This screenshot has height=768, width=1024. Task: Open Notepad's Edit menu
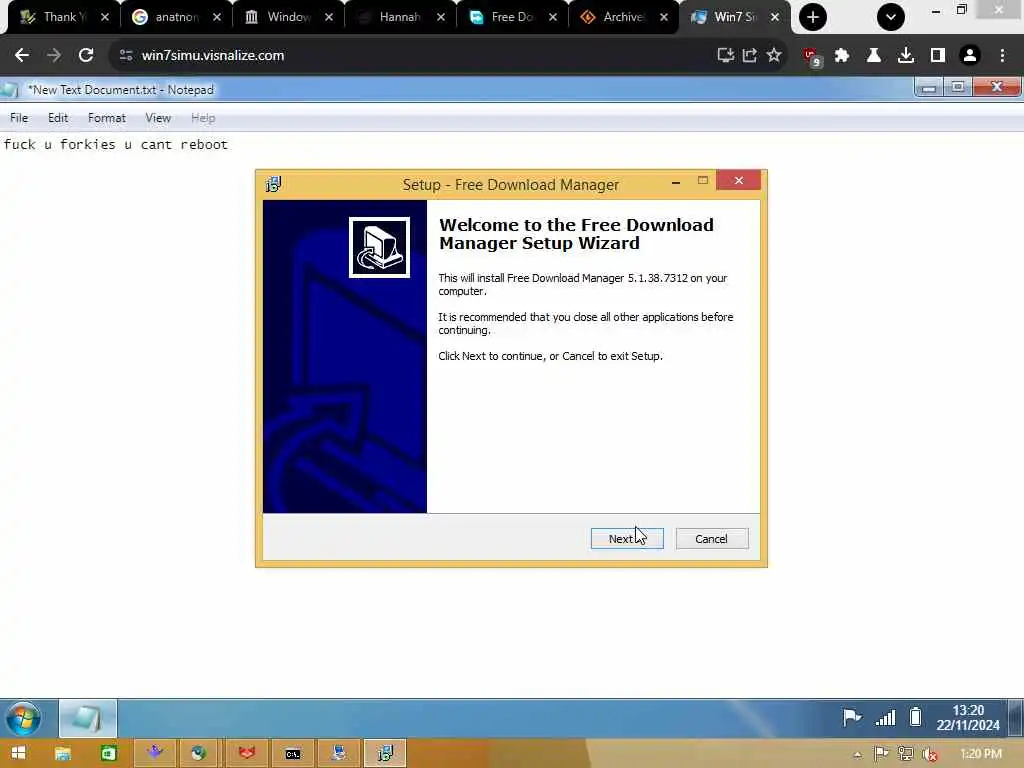coord(57,118)
